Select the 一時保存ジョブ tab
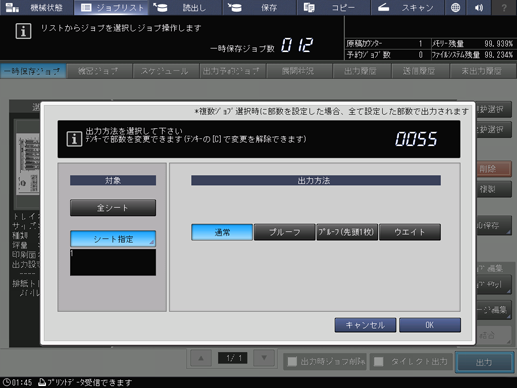Image resolution: width=517 pixels, height=388 pixels. [33, 71]
